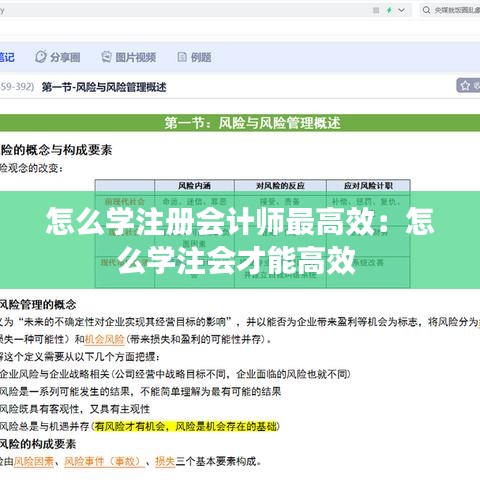Click the search input box
The height and width of the screenshot is (480, 480).
(450, 10)
